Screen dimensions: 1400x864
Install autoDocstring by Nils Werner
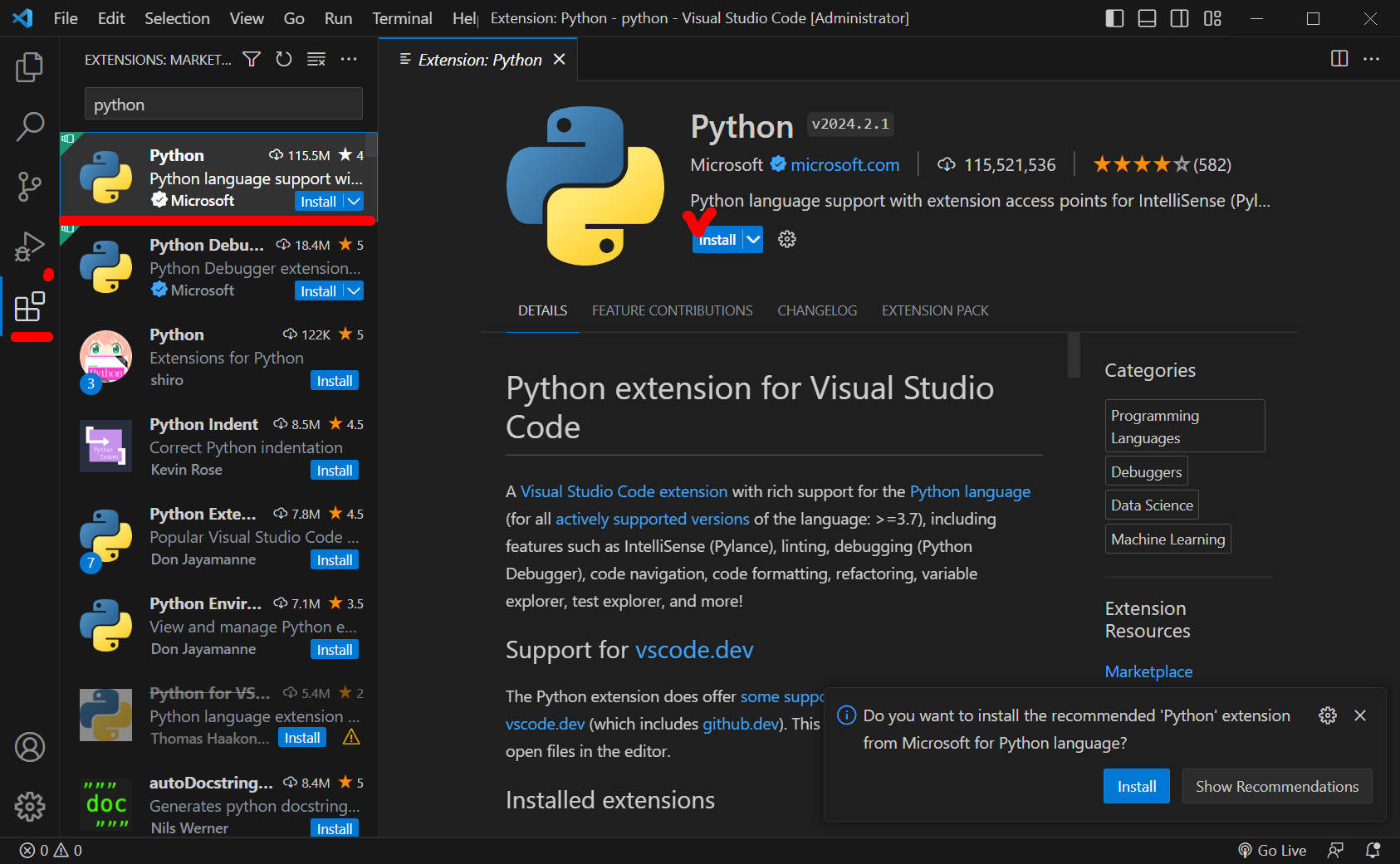click(335, 828)
